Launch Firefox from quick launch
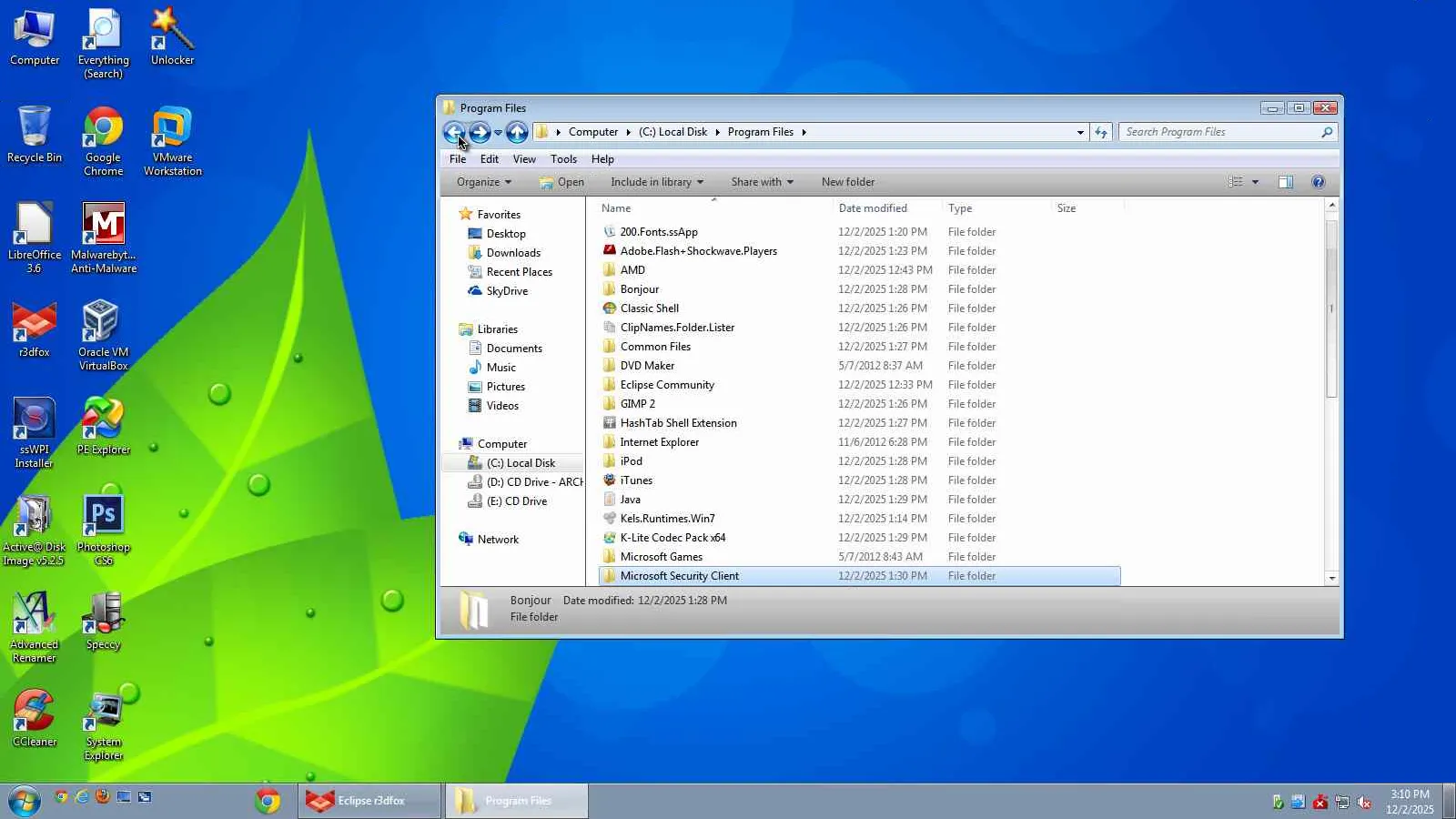Image resolution: width=1456 pixels, height=819 pixels. tap(103, 797)
